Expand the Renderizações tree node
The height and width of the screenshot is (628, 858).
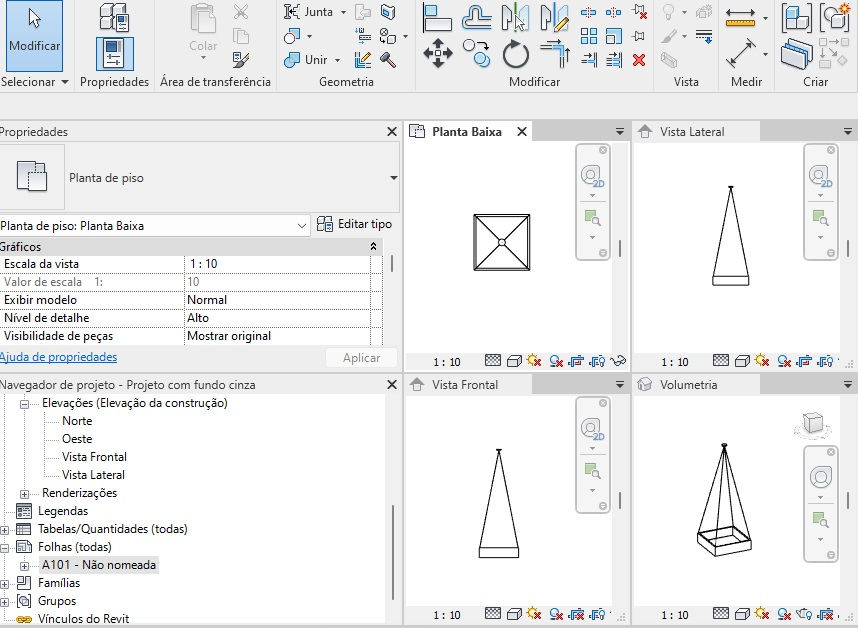point(25,493)
